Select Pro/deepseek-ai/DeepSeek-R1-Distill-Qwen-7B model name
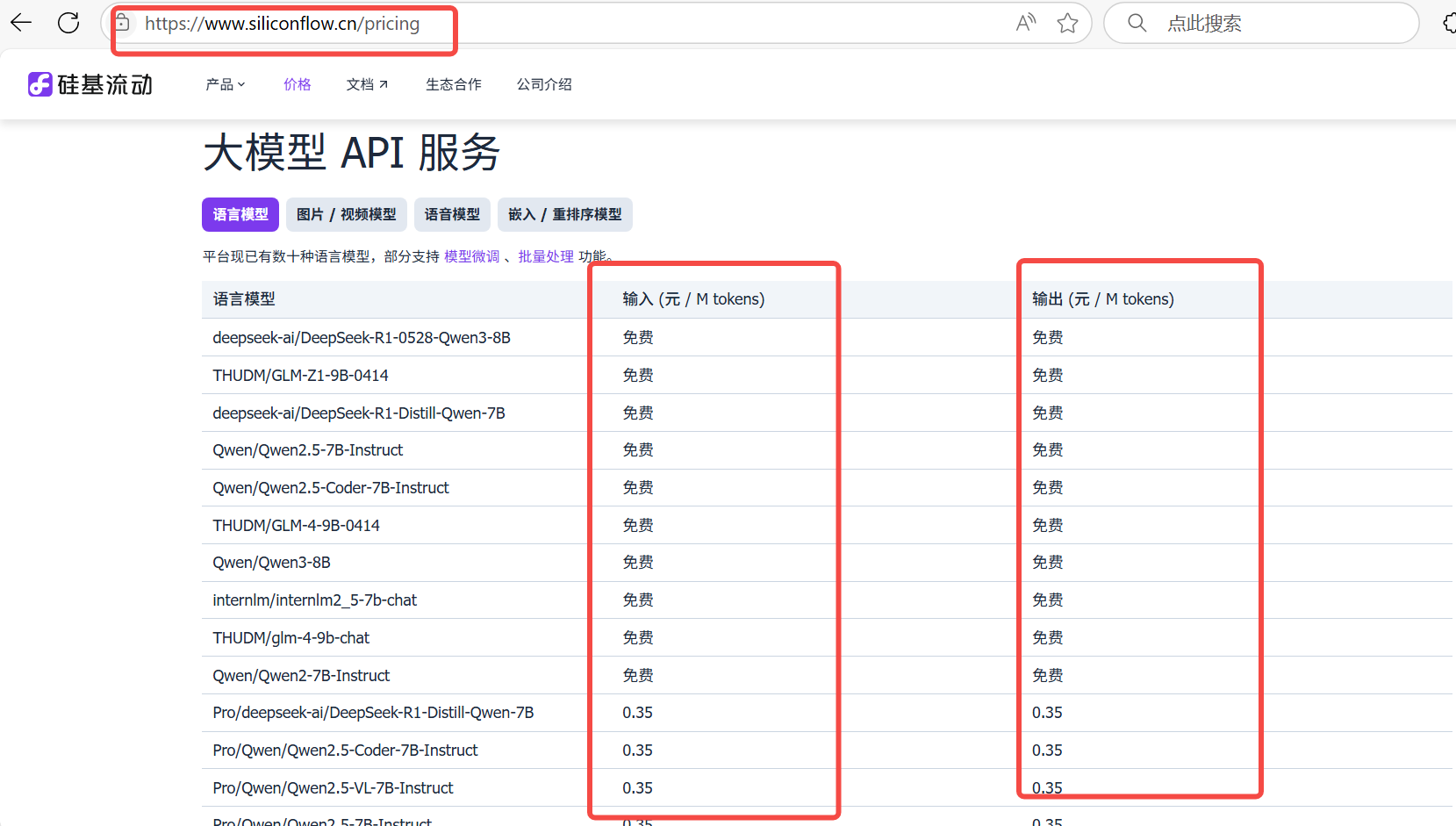1456x826 pixels. tap(373, 713)
